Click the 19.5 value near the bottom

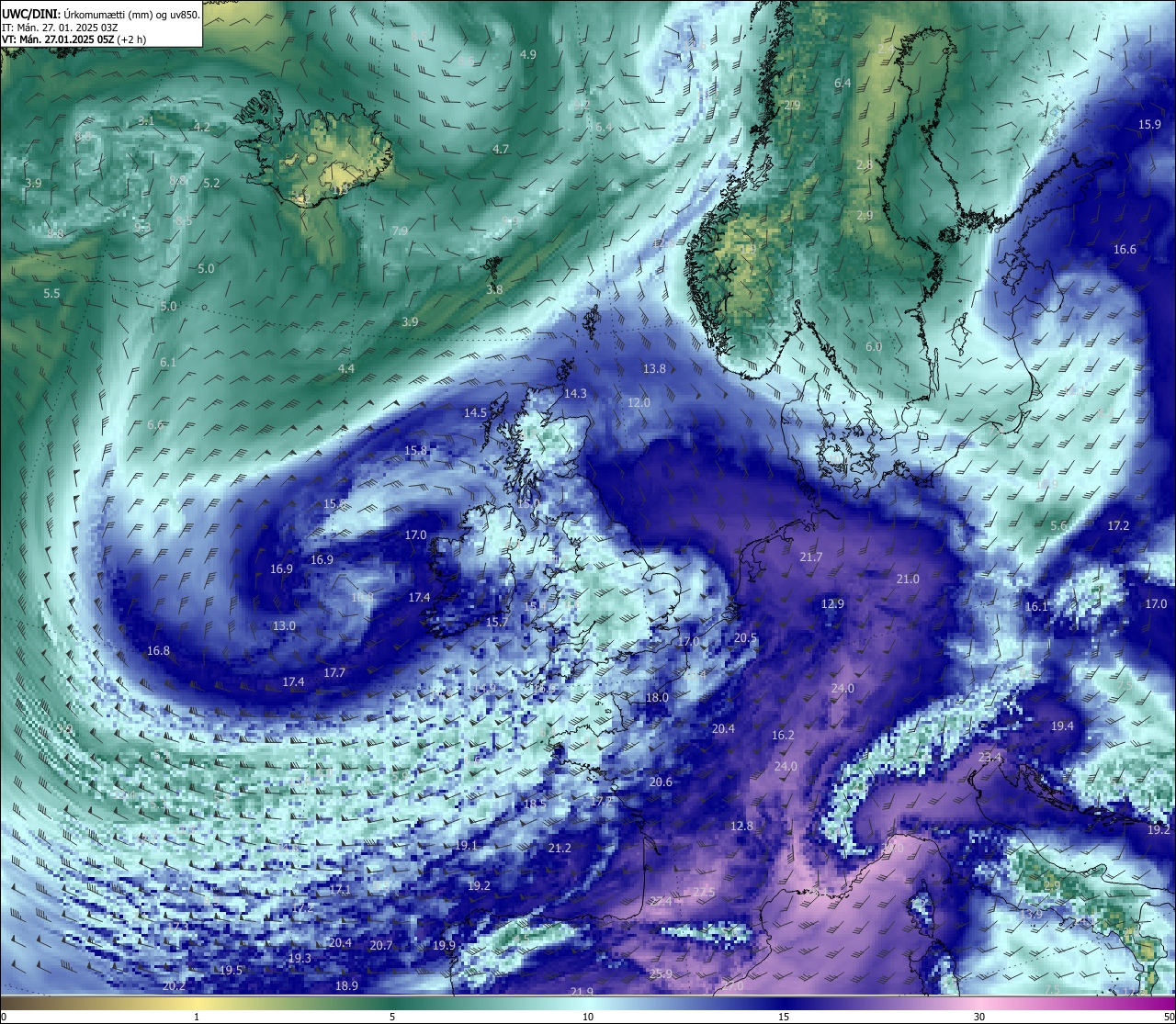coord(231,971)
